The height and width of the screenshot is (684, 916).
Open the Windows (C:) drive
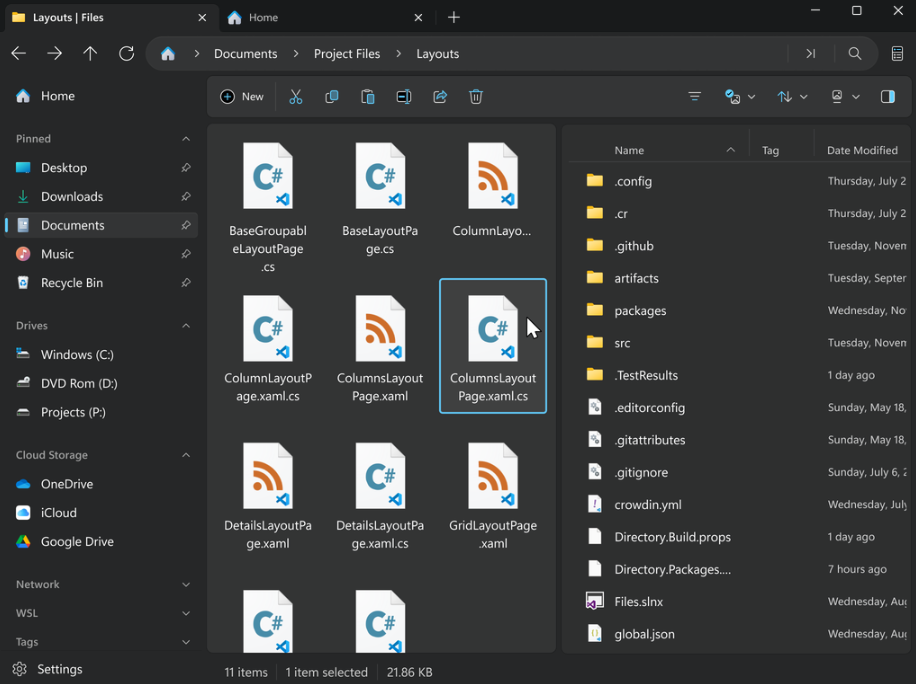pos(100,355)
